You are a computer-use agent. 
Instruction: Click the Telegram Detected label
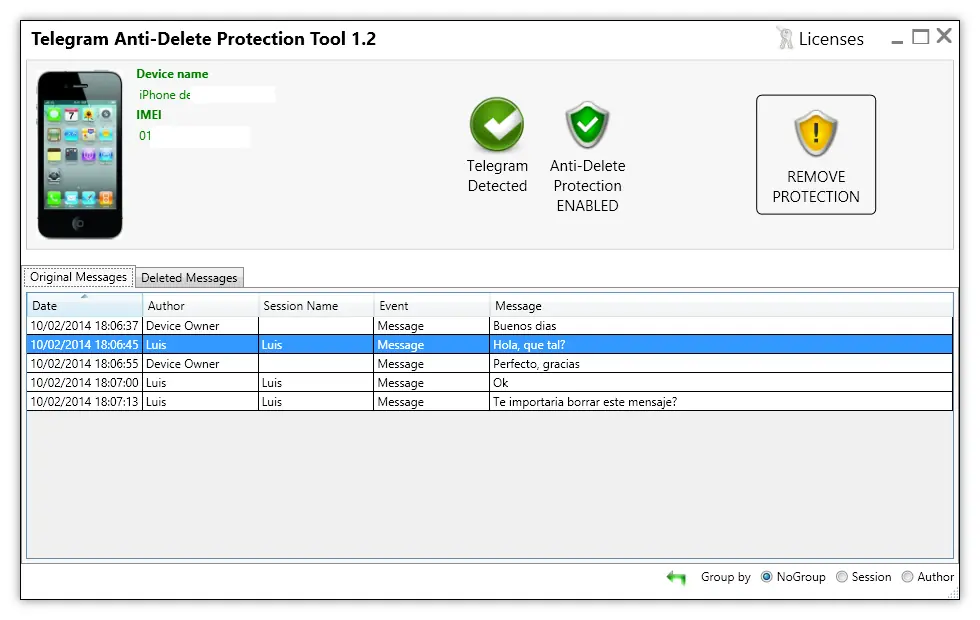(498, 176)
